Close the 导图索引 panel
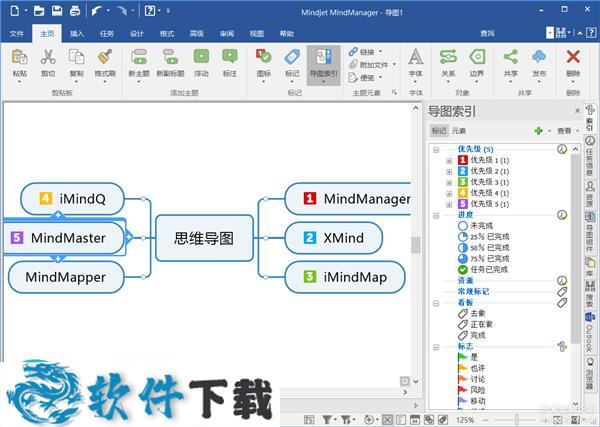Viewport: 600px width, 427px height. pos(577,111)
